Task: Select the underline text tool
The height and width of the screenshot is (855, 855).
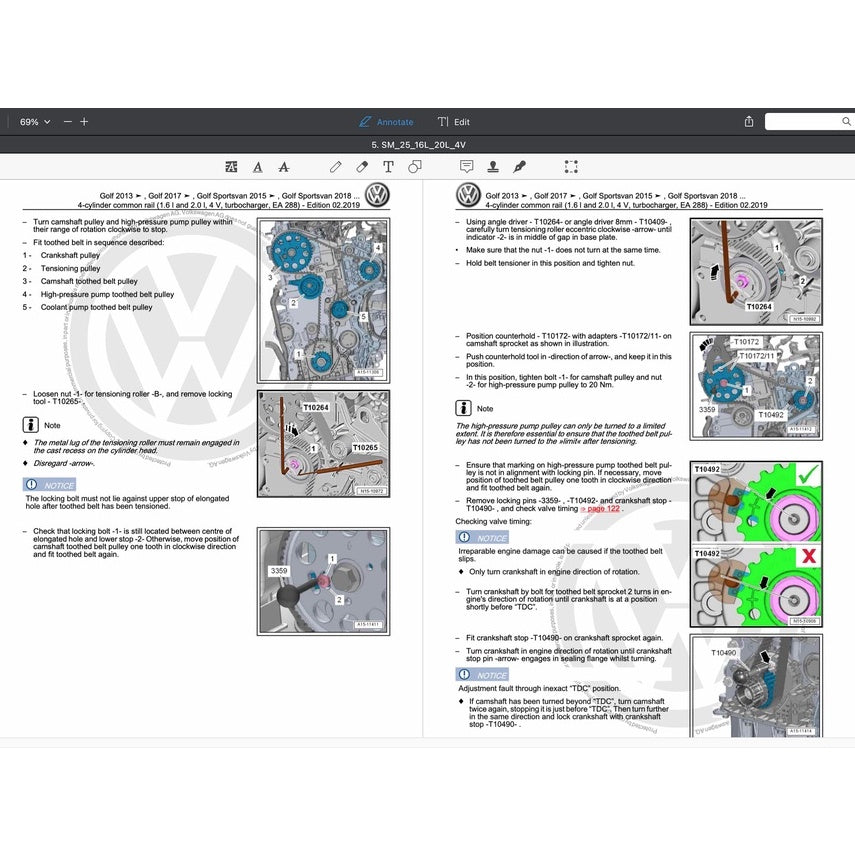Action: 258,167
